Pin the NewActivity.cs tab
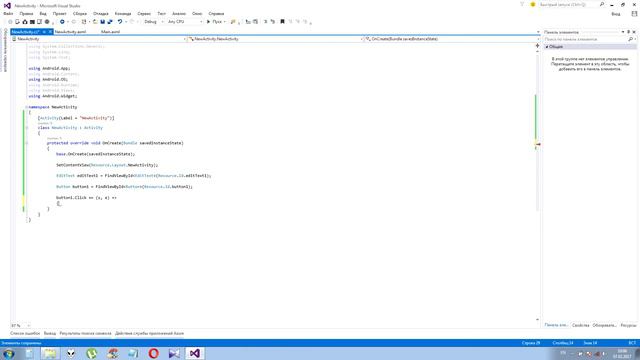The height and width of the screenshot is (360, 640). tap(44, 32)
